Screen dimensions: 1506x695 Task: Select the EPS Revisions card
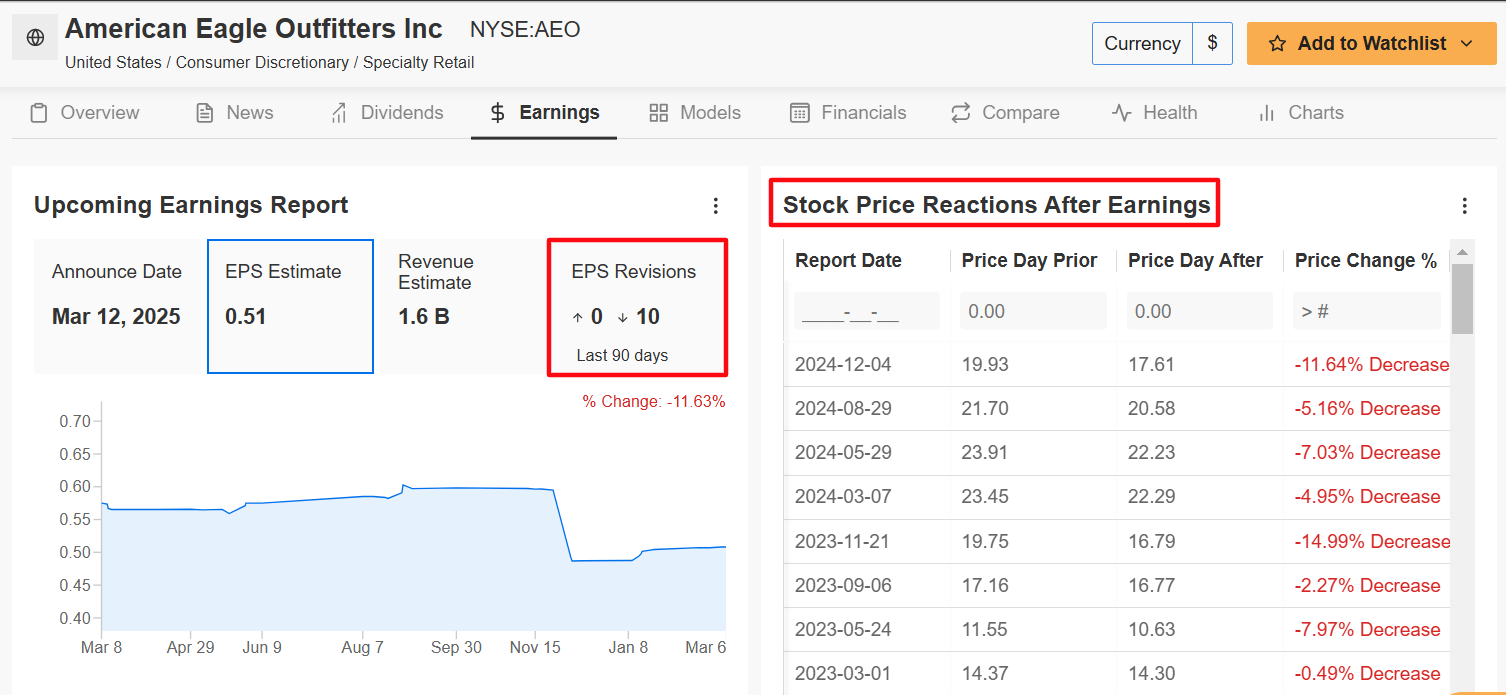click(x=637, y=306)
